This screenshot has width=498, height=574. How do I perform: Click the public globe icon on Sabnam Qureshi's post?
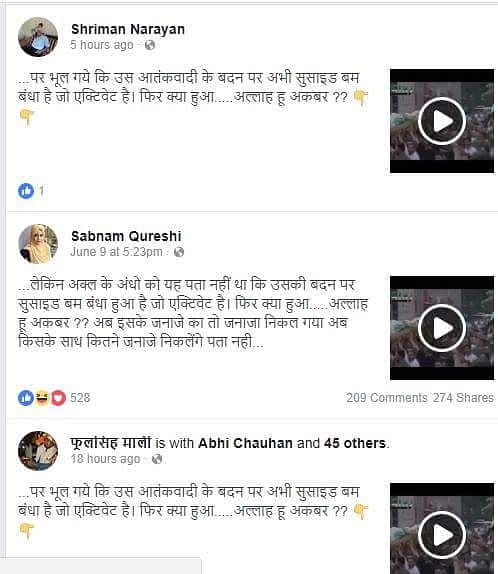coord(179,252)
